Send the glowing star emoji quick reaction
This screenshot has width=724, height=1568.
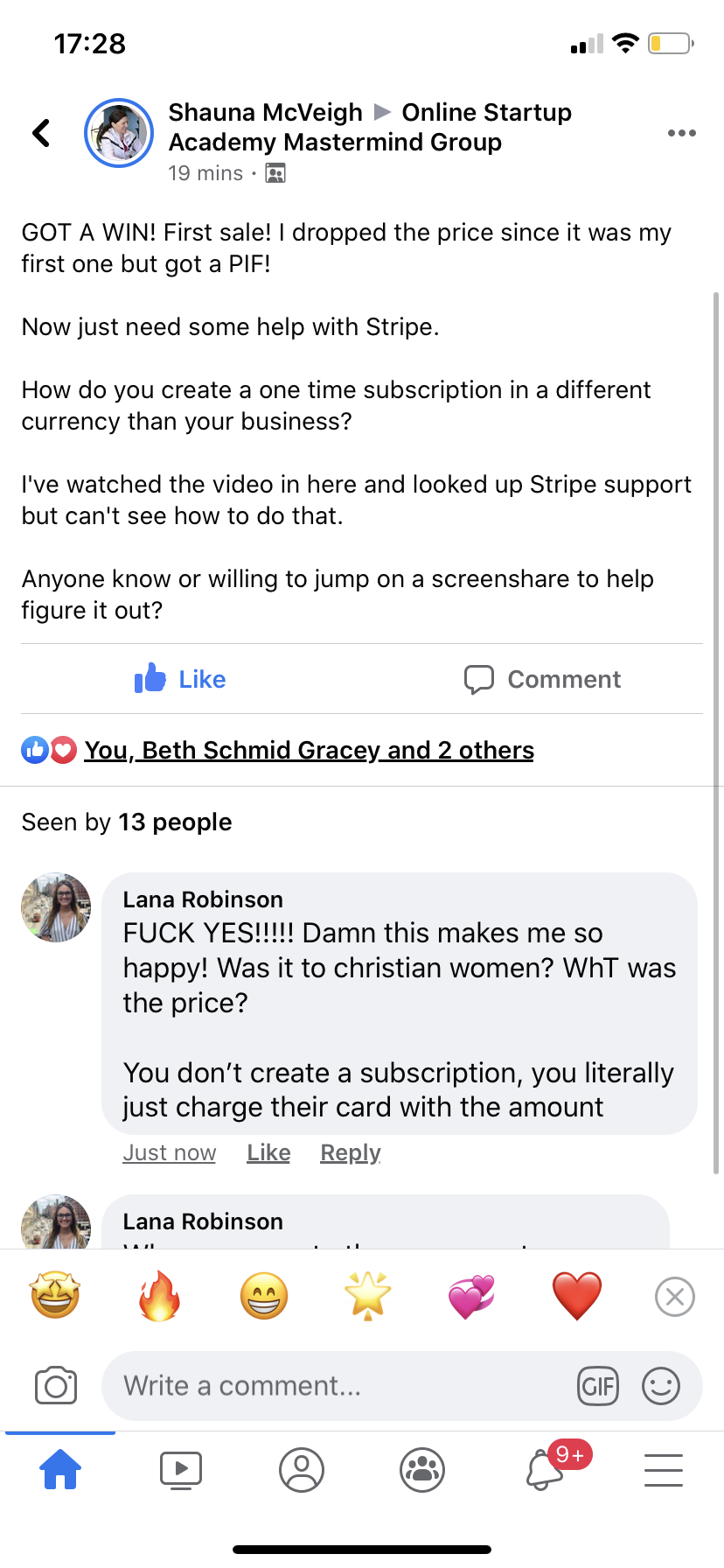[368, 1296]
